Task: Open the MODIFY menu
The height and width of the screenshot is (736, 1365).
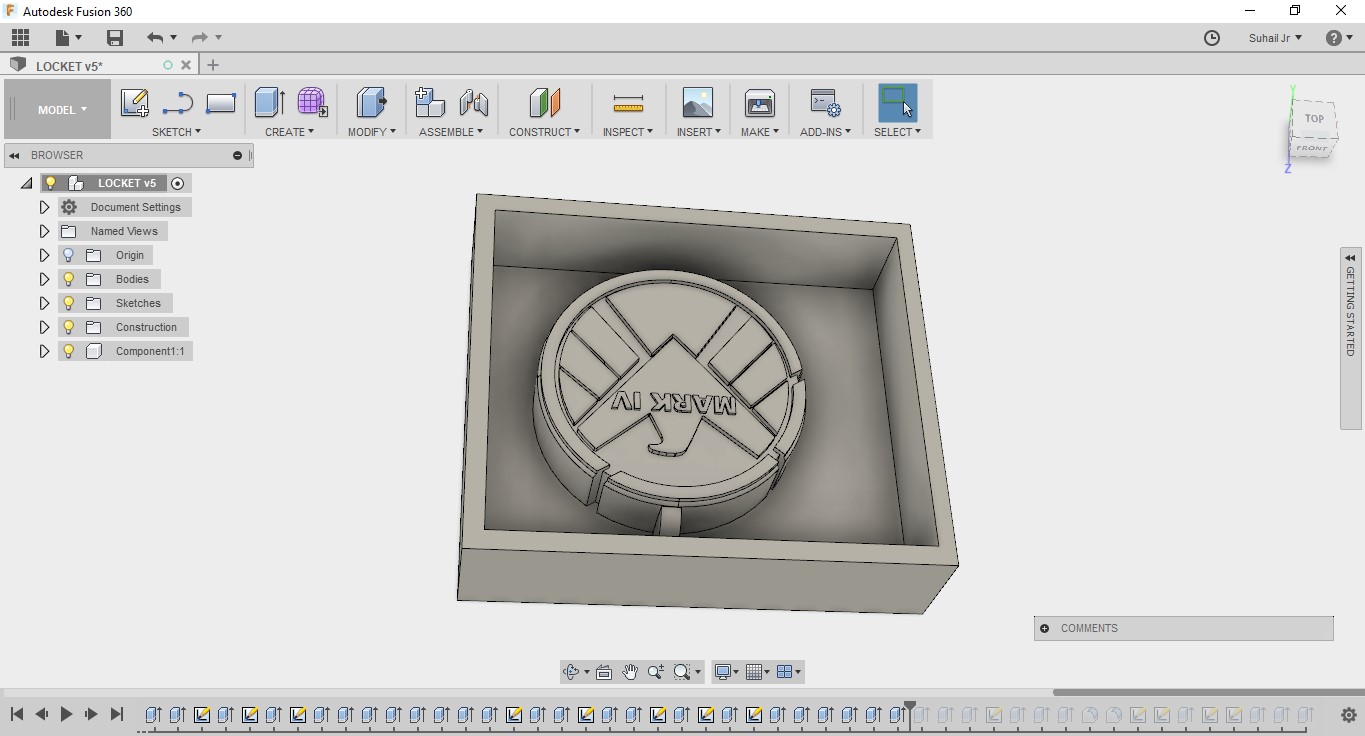Action: click(371, 132)
